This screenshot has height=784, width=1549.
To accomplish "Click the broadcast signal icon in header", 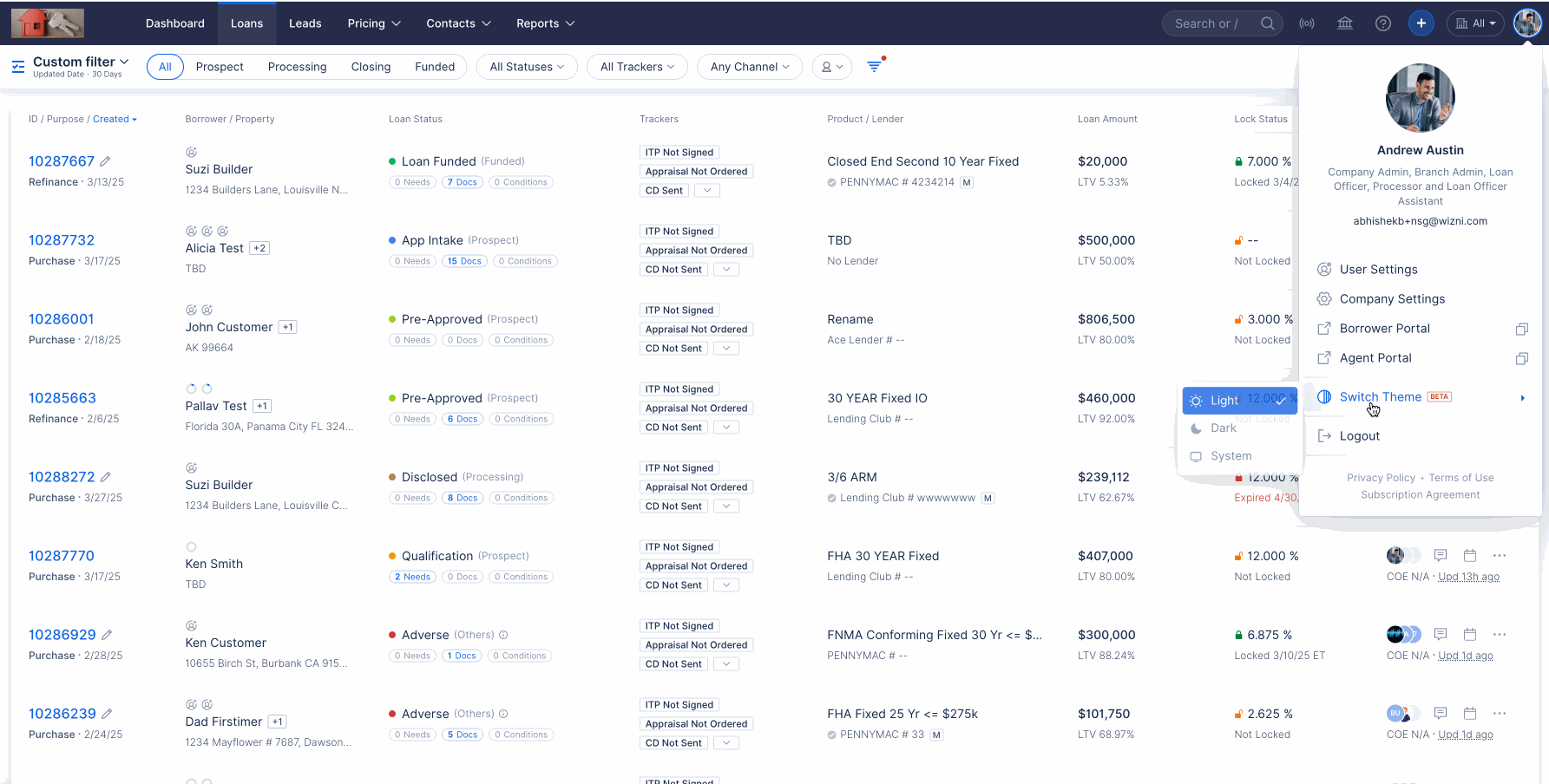I will tap(1307, 23).
